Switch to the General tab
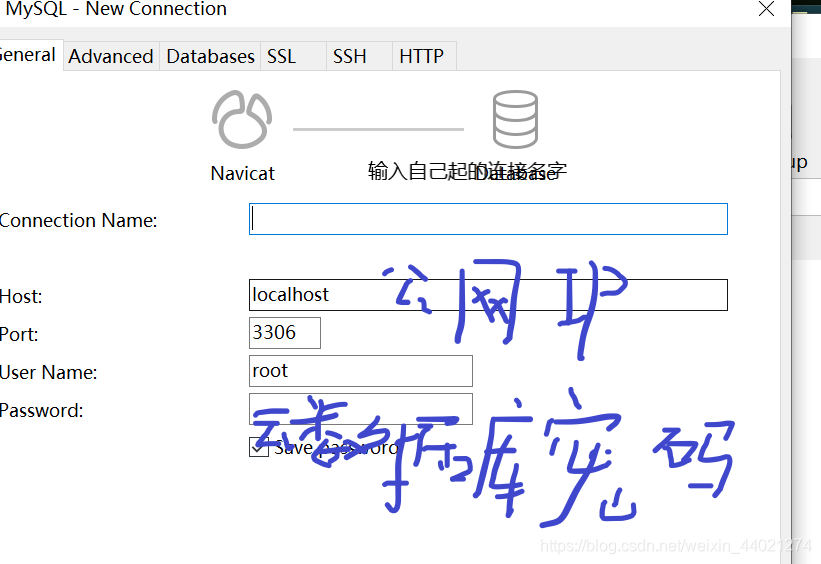The height and width of the screenshot is (564, 821). (30, 55)
